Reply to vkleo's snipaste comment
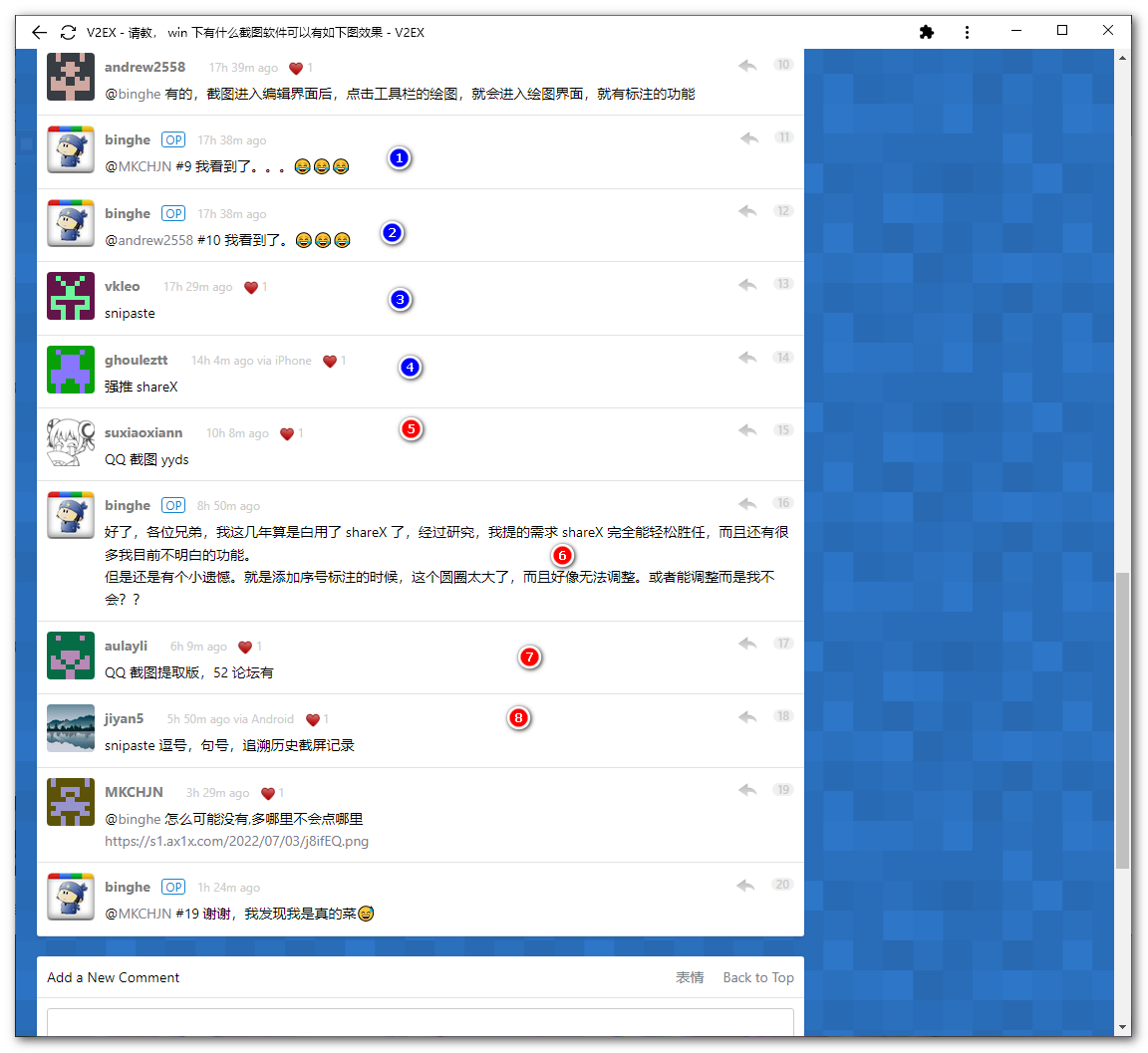The width and height of the screenshot is (1148, 1053). pyautogui.click(x=747, y=285)
